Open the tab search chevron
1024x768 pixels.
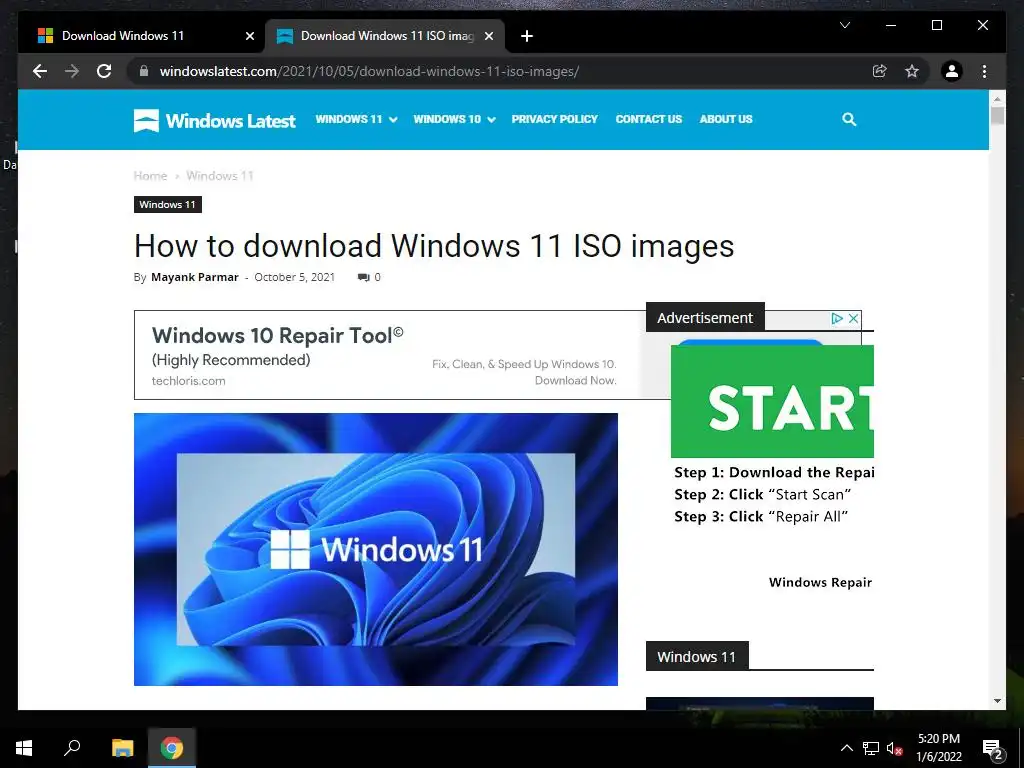tap(844, 25)
